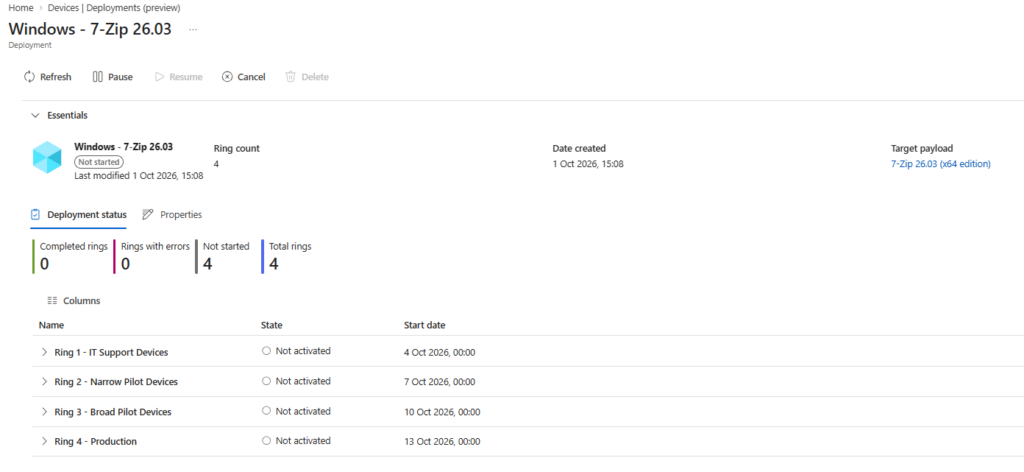Sort by the Start date column header
This screenshot has width=1024, height=472.
pyautogui.click(x=424, y=325)
